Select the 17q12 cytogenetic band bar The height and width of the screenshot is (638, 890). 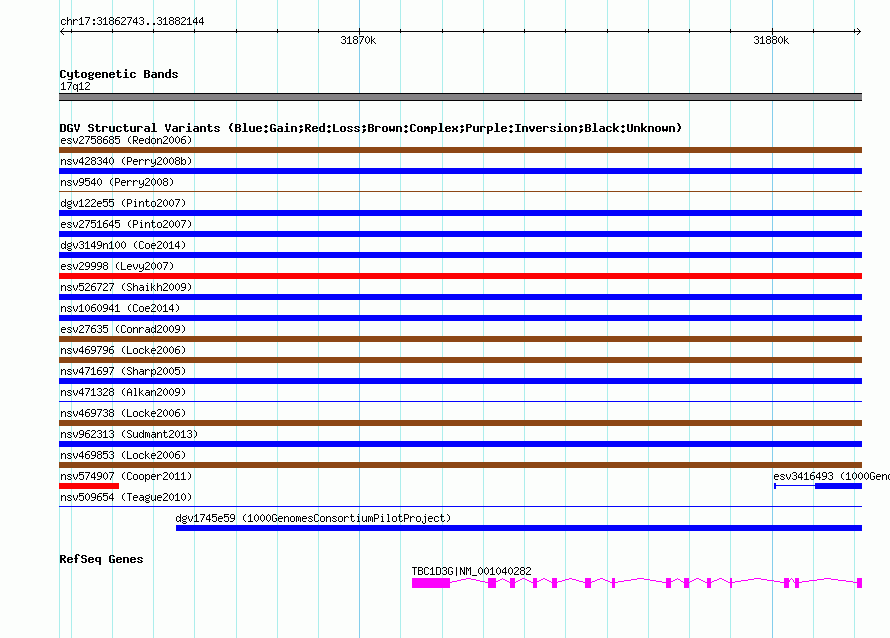(x=460, y=97)
